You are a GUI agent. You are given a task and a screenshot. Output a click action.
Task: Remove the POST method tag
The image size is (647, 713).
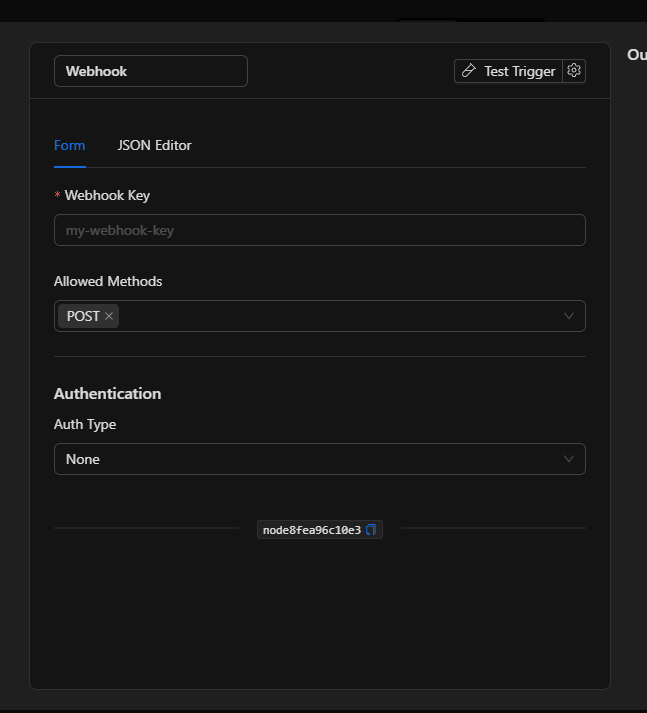point(109,316)
